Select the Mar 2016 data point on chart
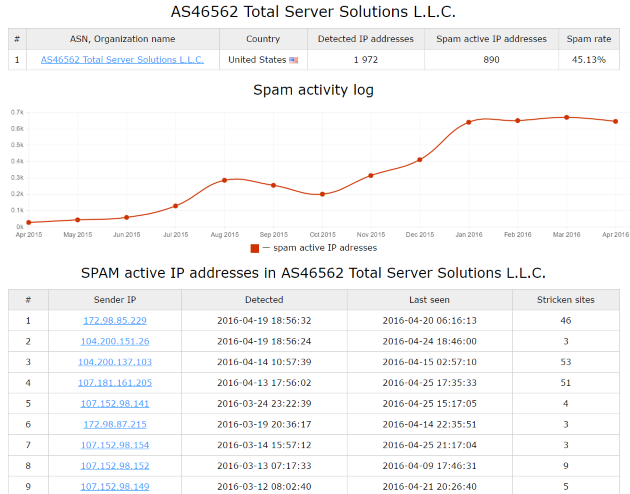 click(x=567, y=118)
